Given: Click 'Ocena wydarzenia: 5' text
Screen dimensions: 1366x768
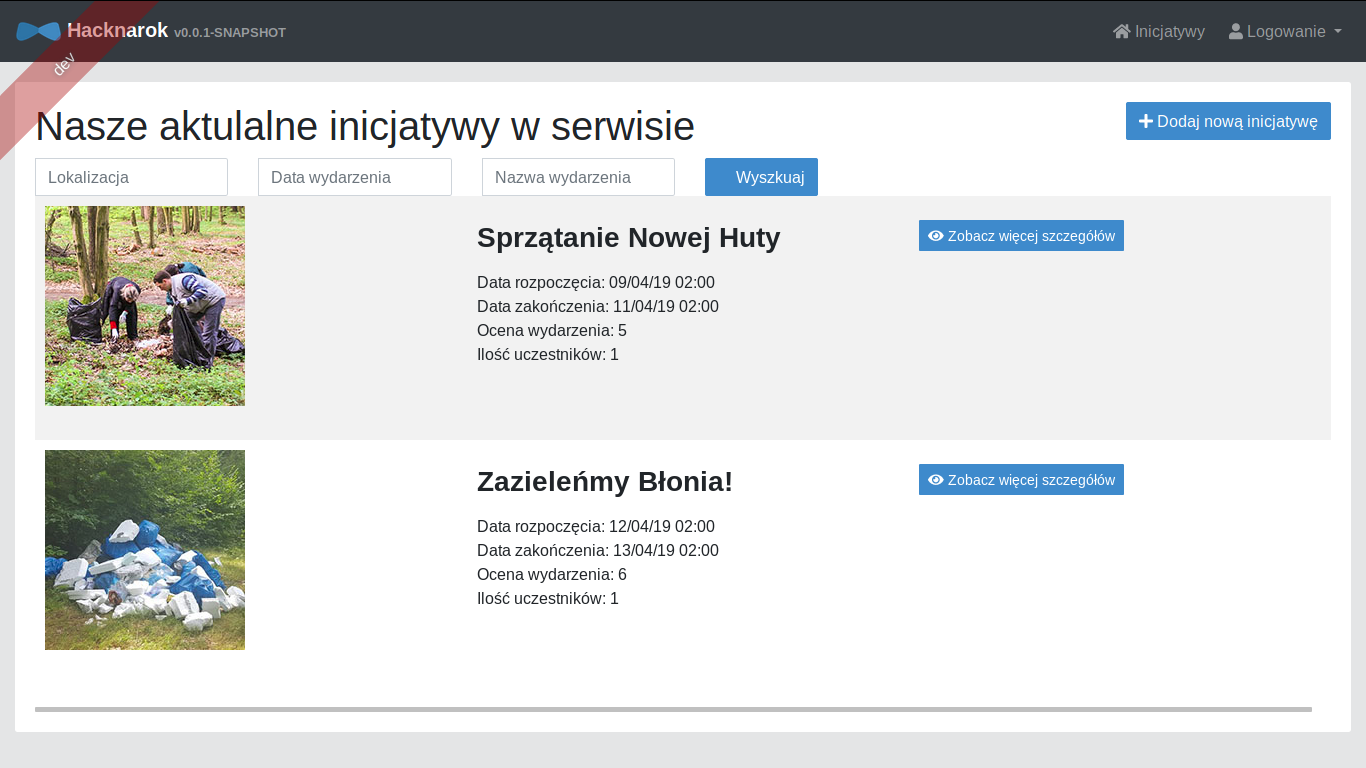Looking at the screenshot, I should pyautogui.click(x=552, y=331).
